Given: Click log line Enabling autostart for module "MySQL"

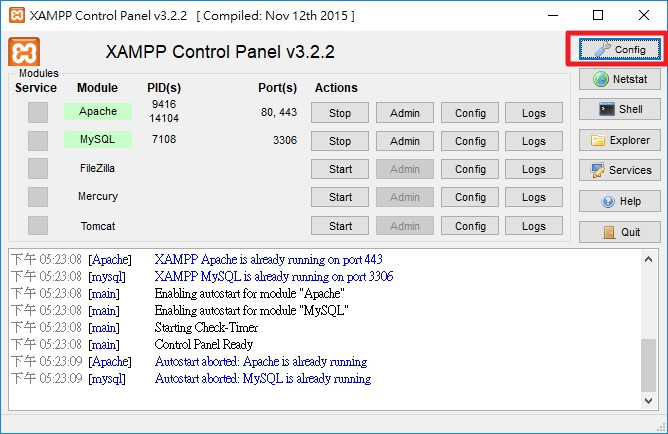Looking at the screenshot, I should (x=251, y=310).
